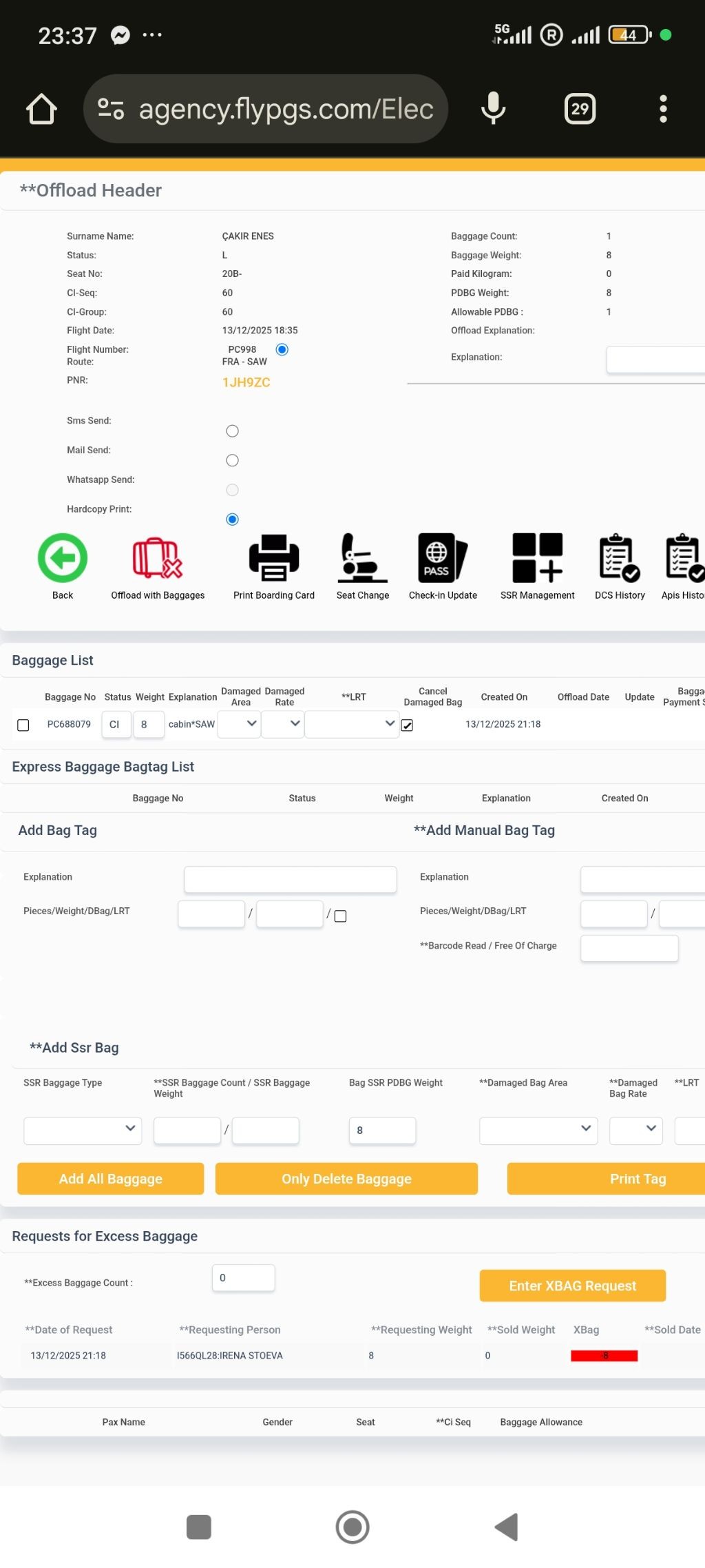Viewport: 705px width, 1568px height.
Task: Expand the **Damaged Bag Area dropdown
Action: pos(538,1131)
